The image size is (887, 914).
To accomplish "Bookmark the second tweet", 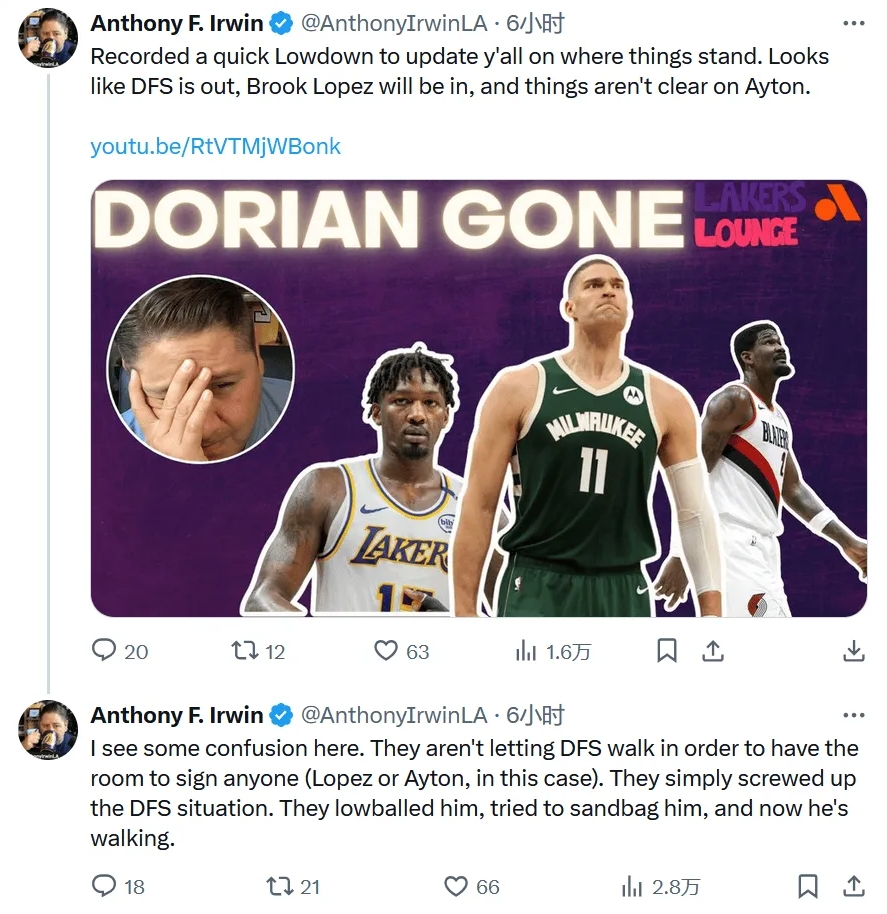I will pos(807,886).
